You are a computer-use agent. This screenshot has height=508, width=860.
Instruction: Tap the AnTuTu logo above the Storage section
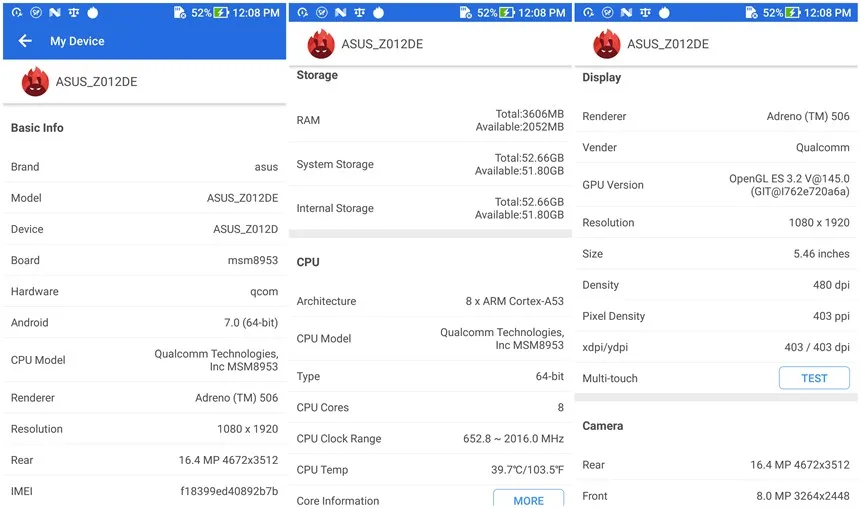tap(321, 44)
